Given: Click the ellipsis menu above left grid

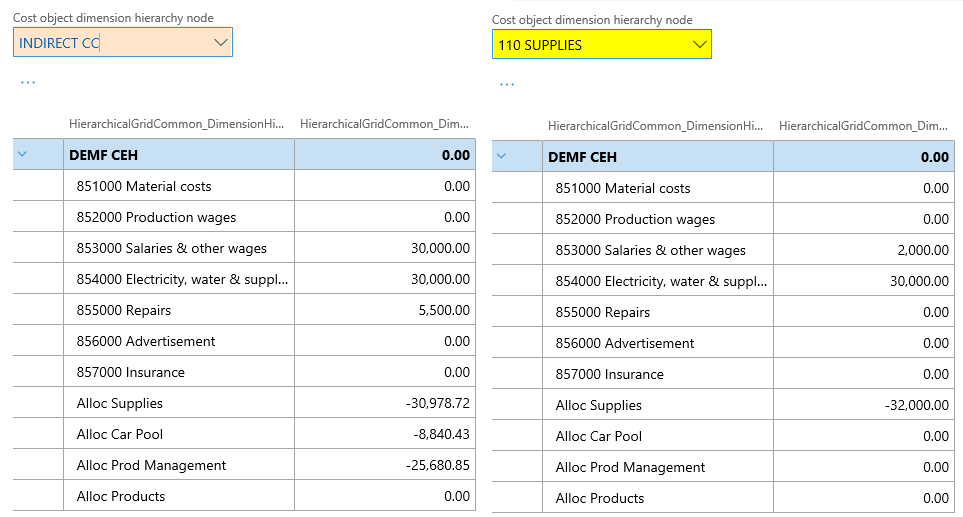Looking at the screenshot, I should tap(28, 82).
